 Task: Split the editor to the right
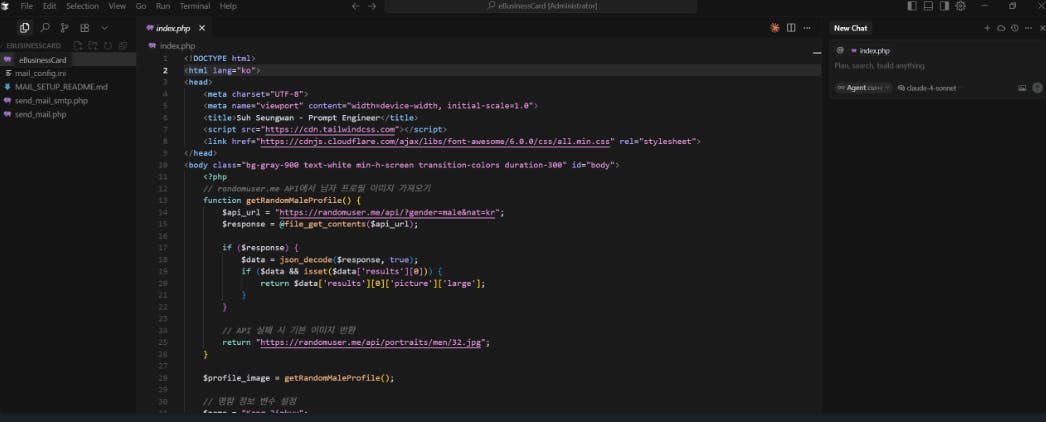point(791,28)
